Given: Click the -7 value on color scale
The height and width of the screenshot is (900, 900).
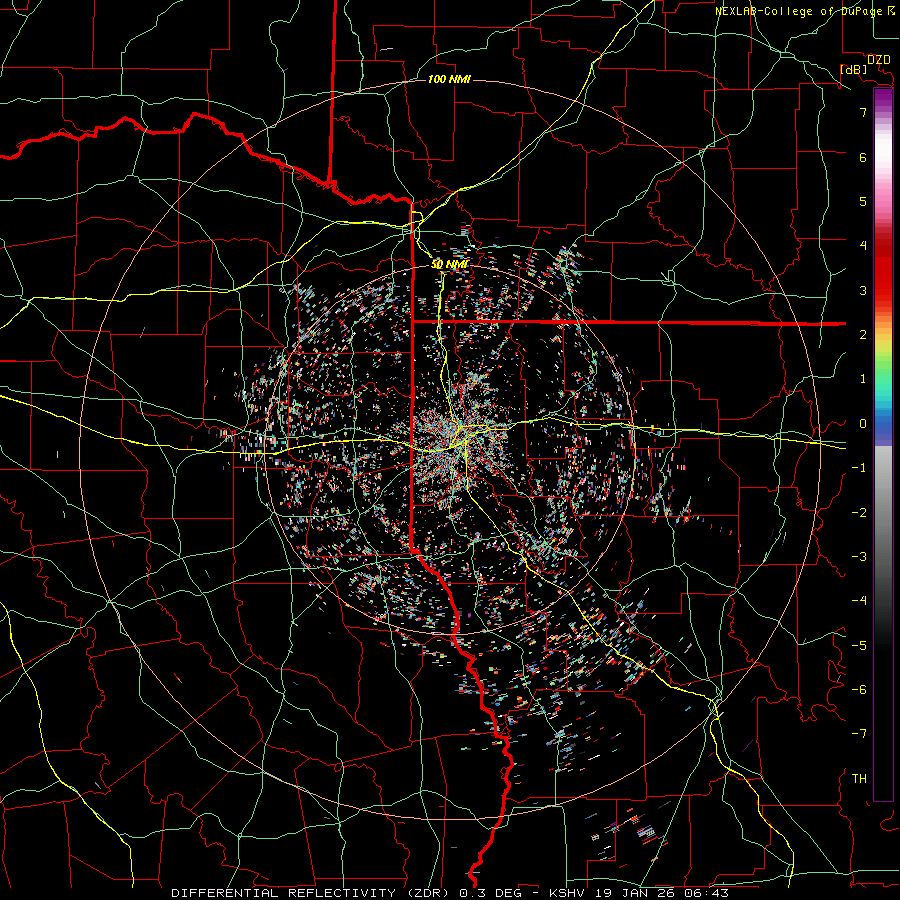Looking at the screenshot, I should click(859, 734).
